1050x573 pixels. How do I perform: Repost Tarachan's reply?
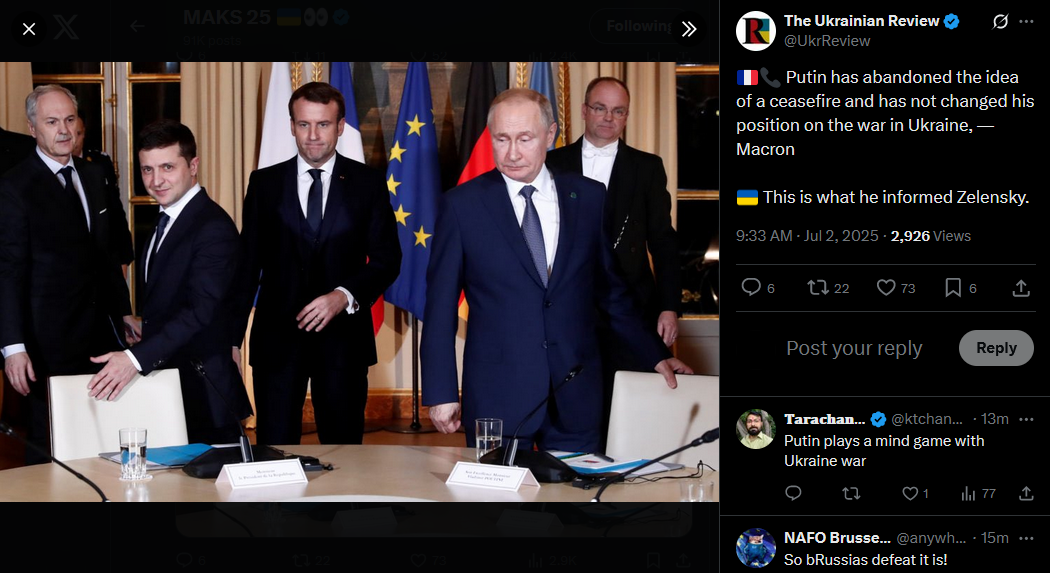pyautogui.click(x=851, y=493)
